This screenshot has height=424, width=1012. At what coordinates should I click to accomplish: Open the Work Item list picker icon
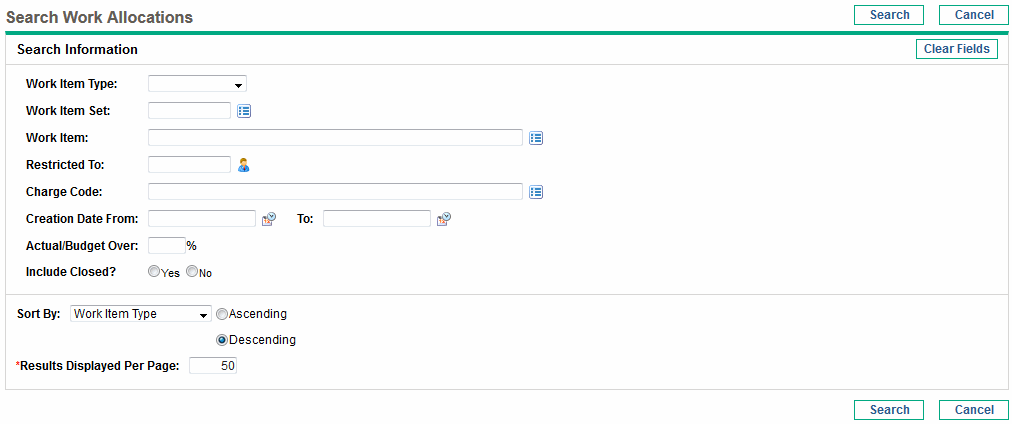coord(536,138)
